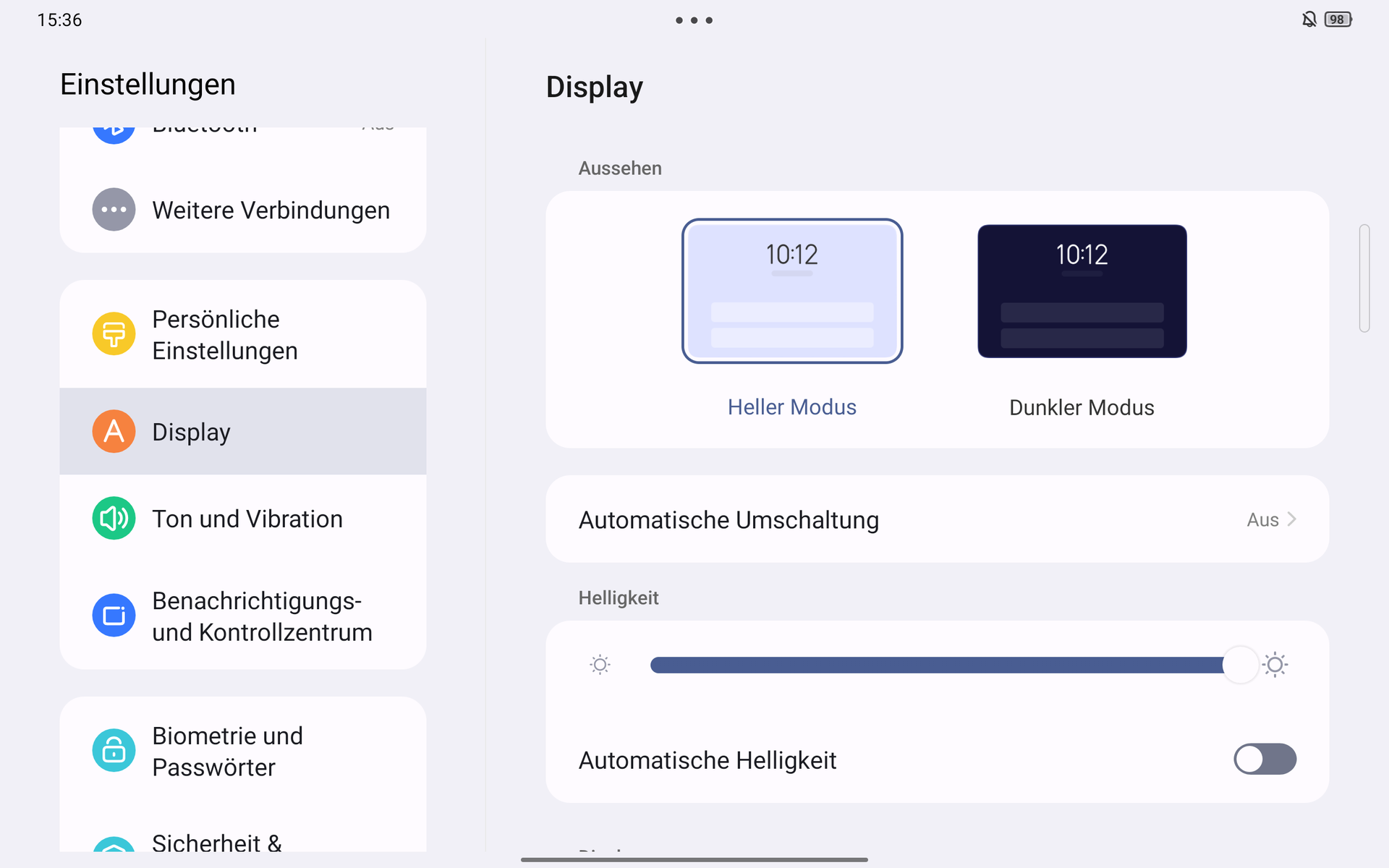The height and width of the screenshot is (868, 1389).
Task: Click the Weitere Verbindungen three-dots icon
Action: [x=114, y=210]
